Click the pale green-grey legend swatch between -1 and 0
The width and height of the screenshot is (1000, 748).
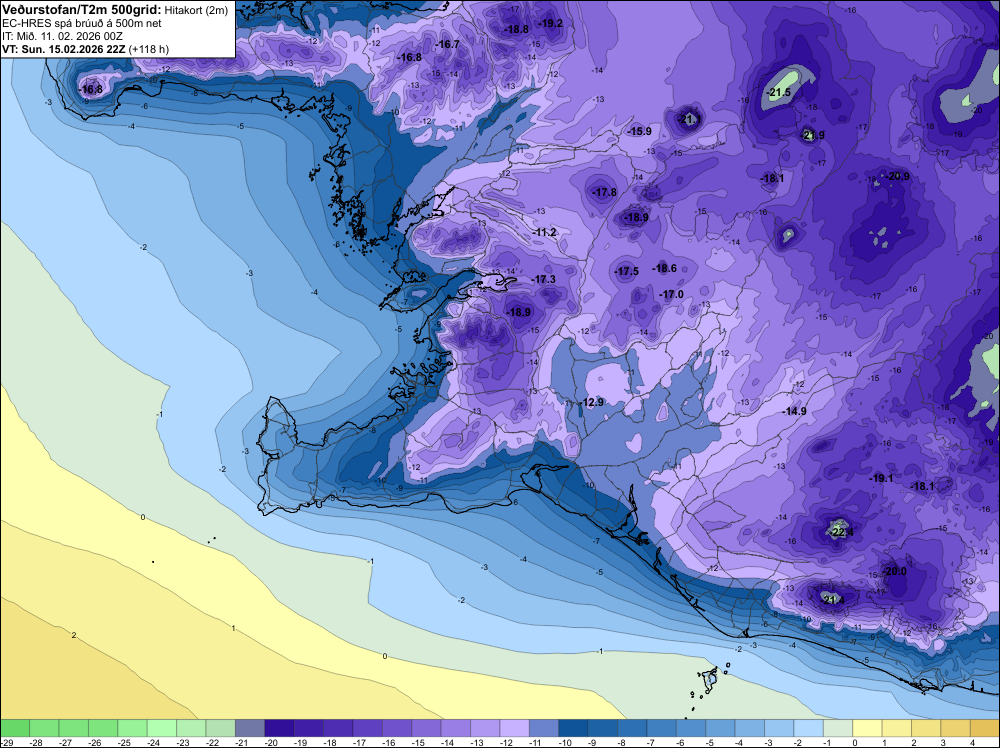point(838,728)
